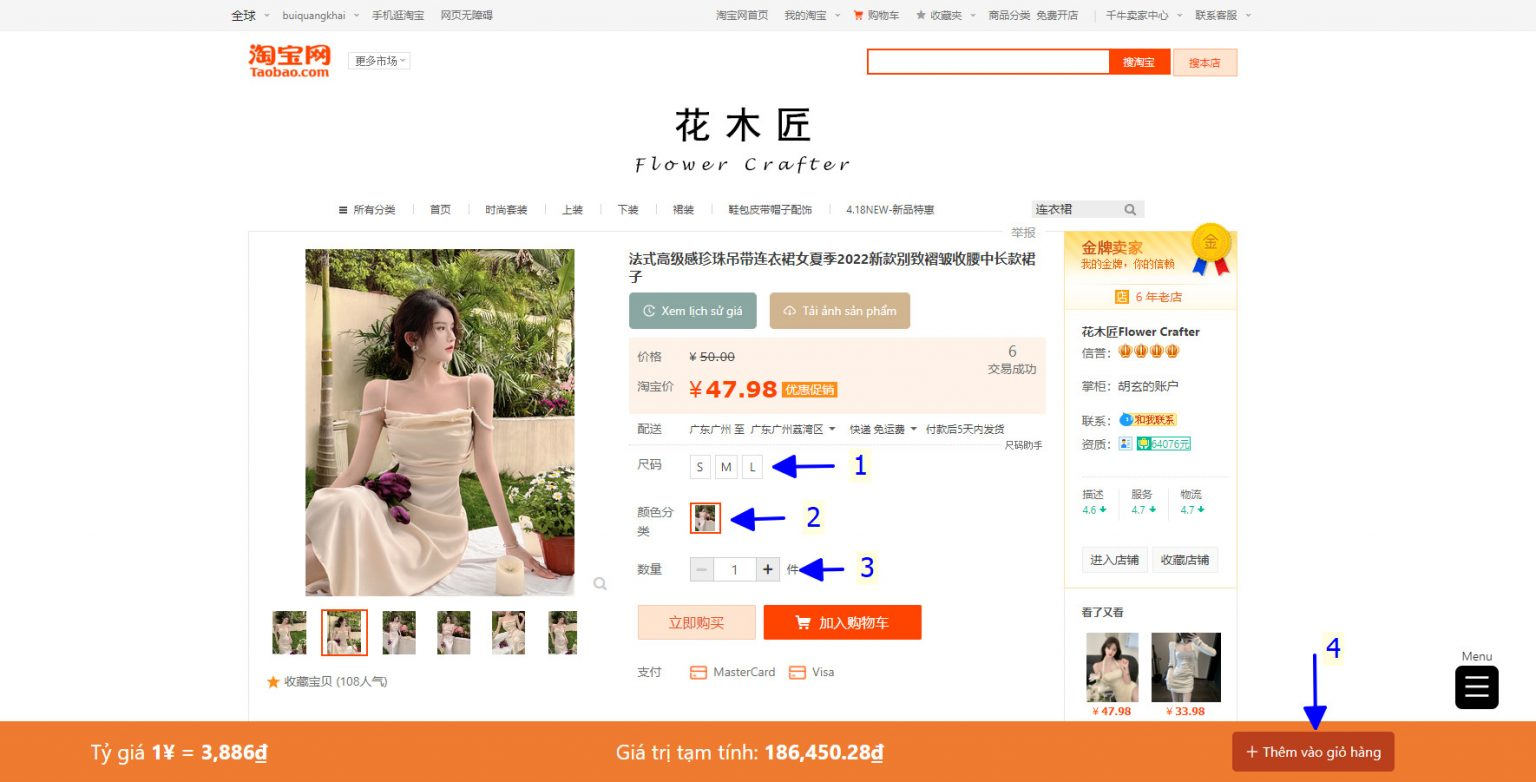This screenshot has height=782, width=1536.
Task: Click 进入店铺 to enter the store
Action: point(1114,560)
